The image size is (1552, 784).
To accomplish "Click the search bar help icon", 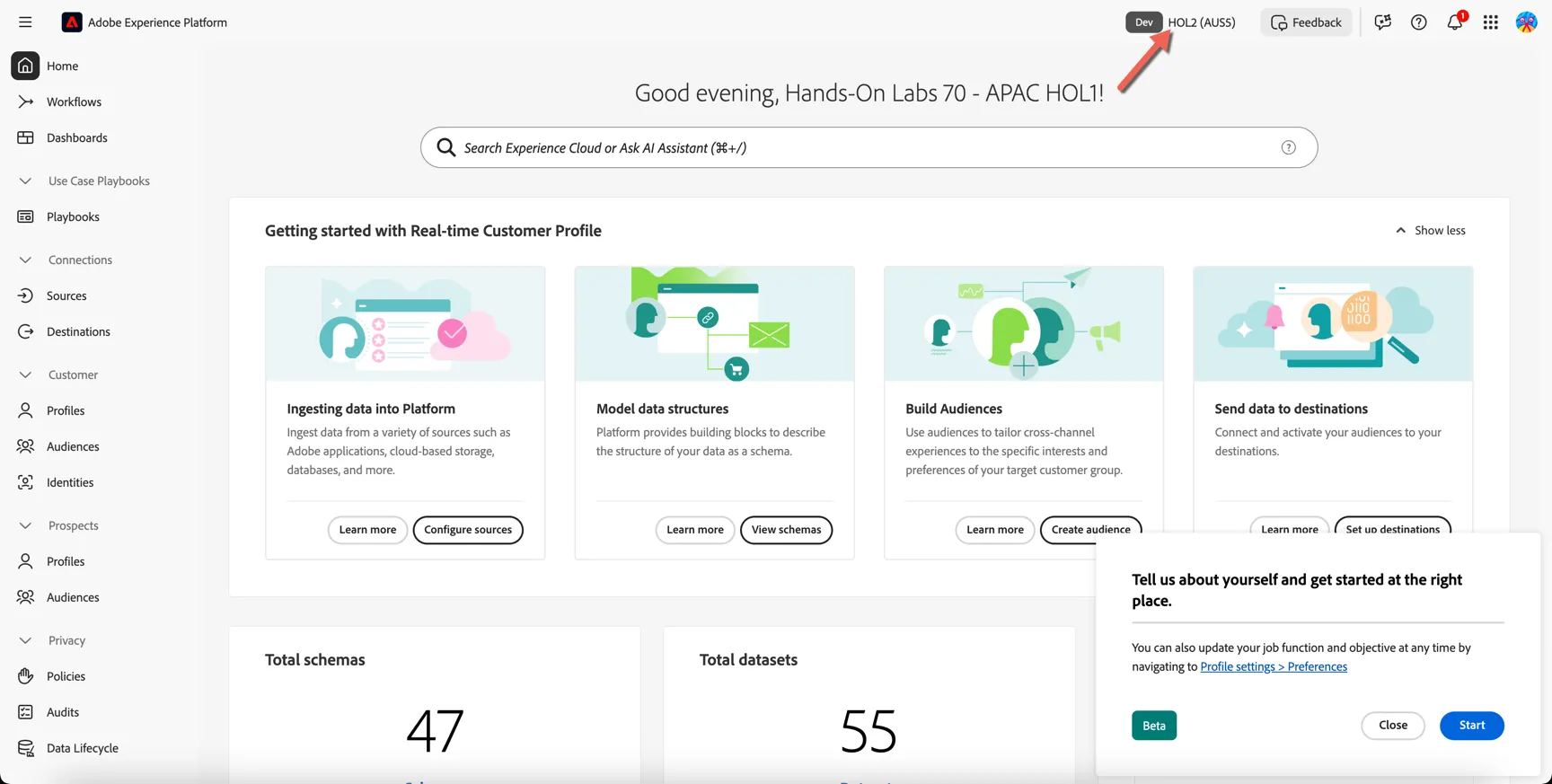I will pyautogui.click(x=1289, y=147).
